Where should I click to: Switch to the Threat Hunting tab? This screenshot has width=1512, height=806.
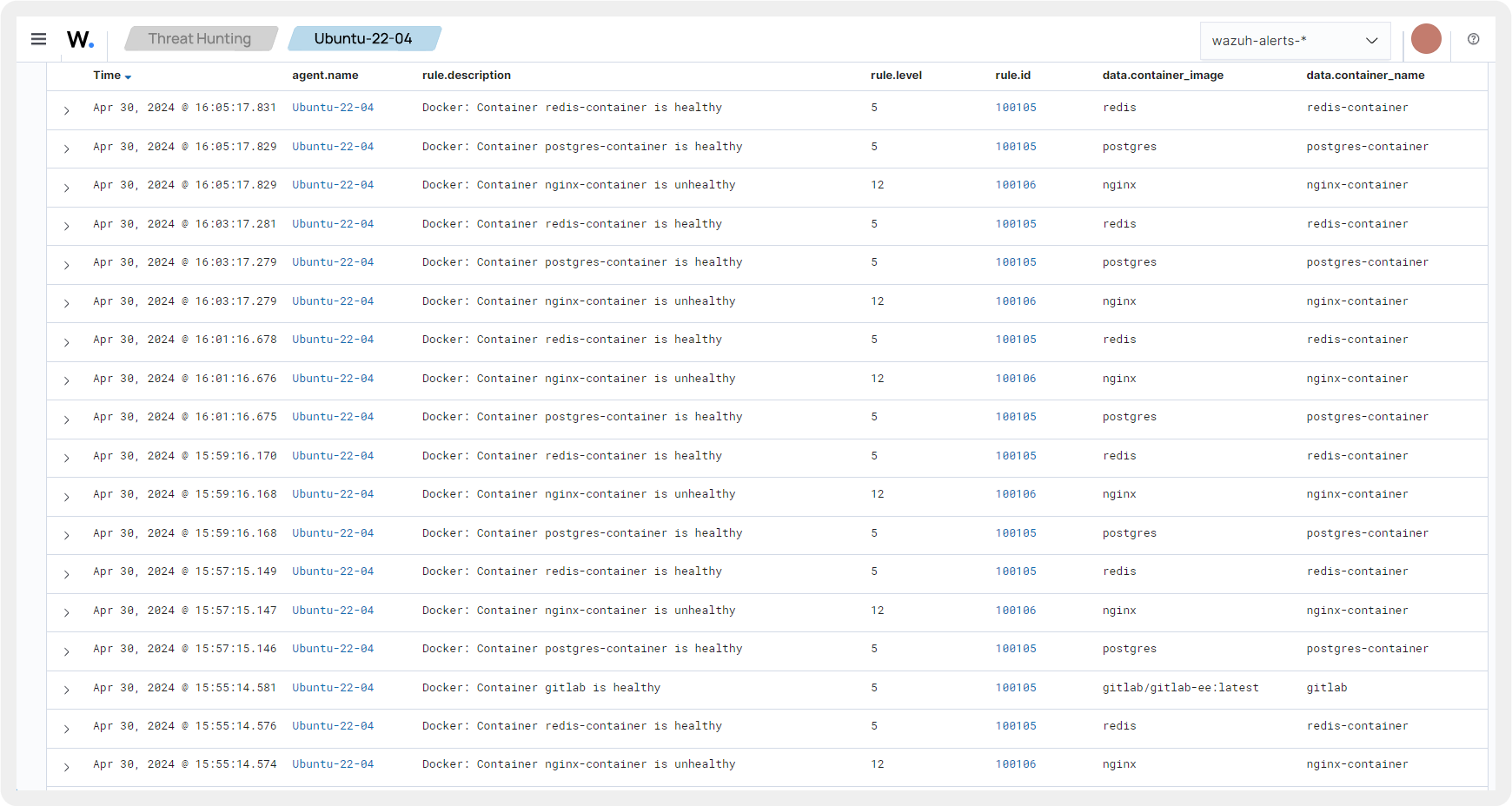199,38
